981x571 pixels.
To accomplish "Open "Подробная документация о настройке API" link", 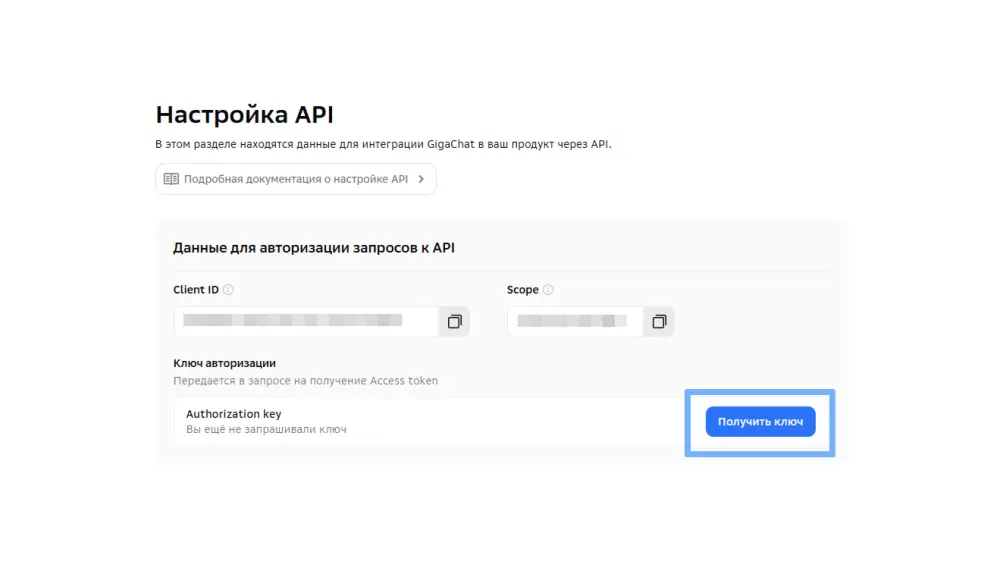I will pyautogui.click(x=295, y=179).
